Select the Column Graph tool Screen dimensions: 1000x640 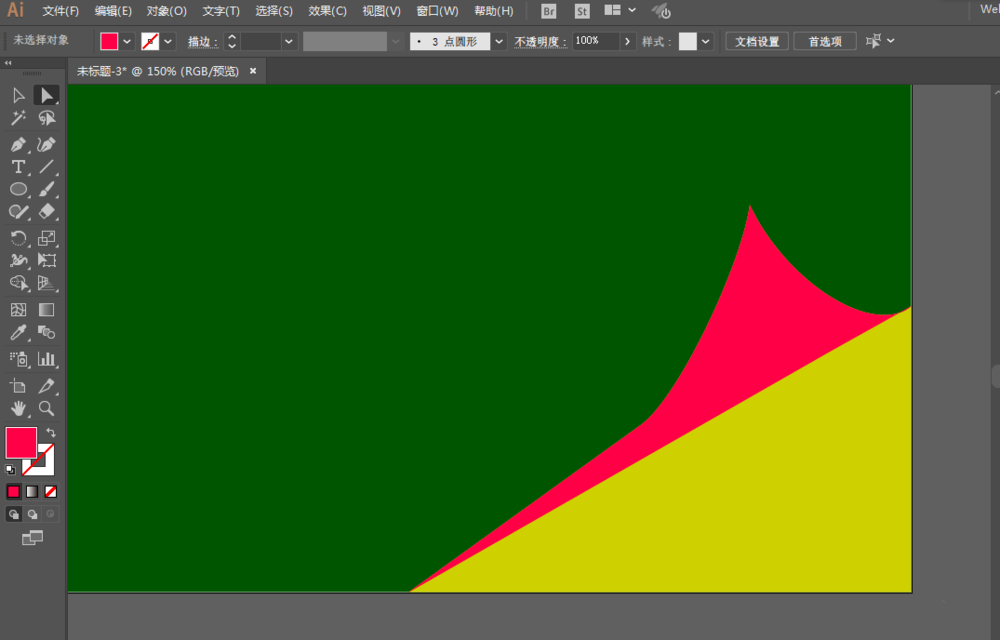point(47,359)
